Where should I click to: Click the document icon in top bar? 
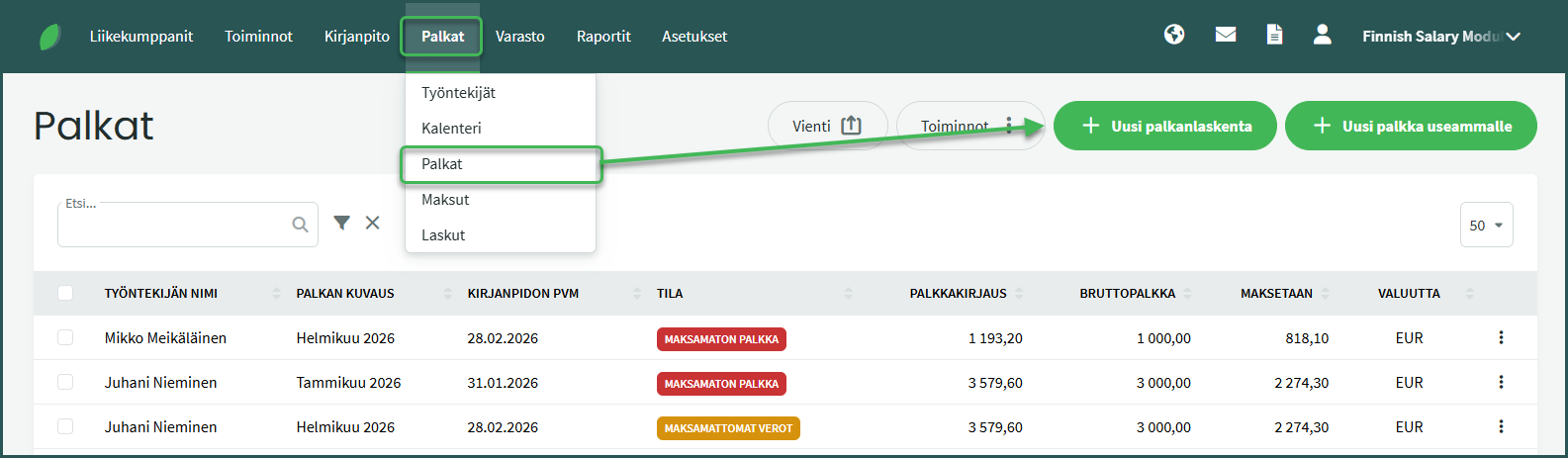pyautogui.click(x=1274, y=36)
